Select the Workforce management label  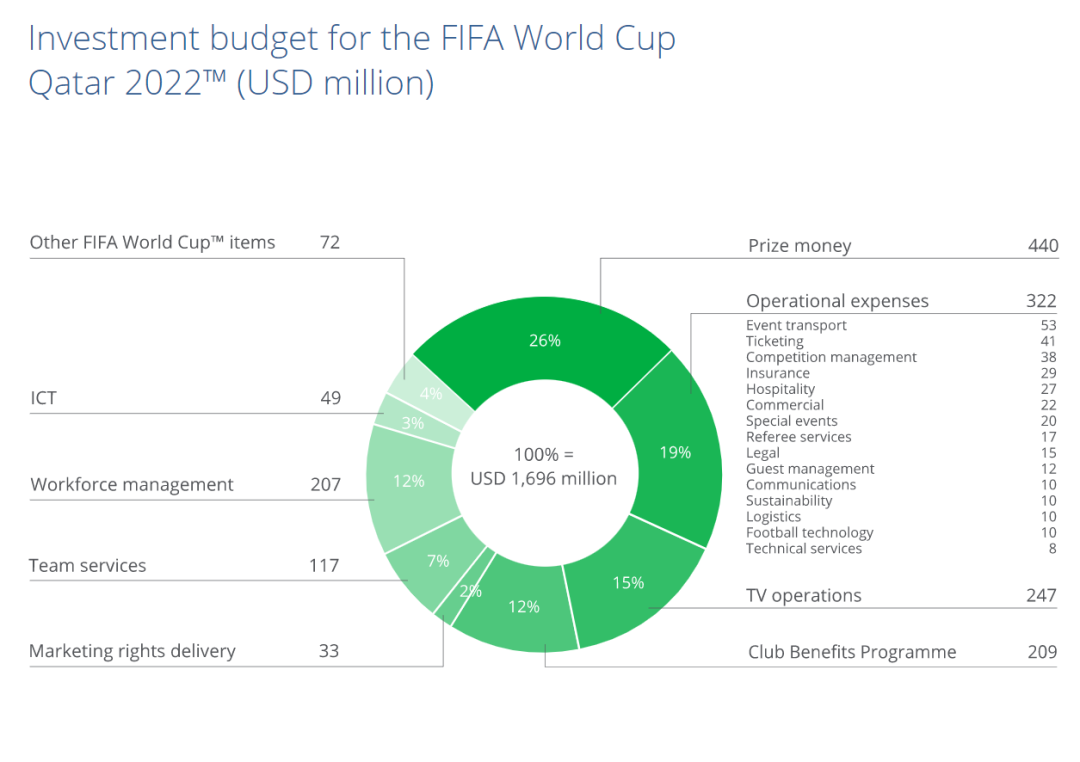[x=132, y=485]
